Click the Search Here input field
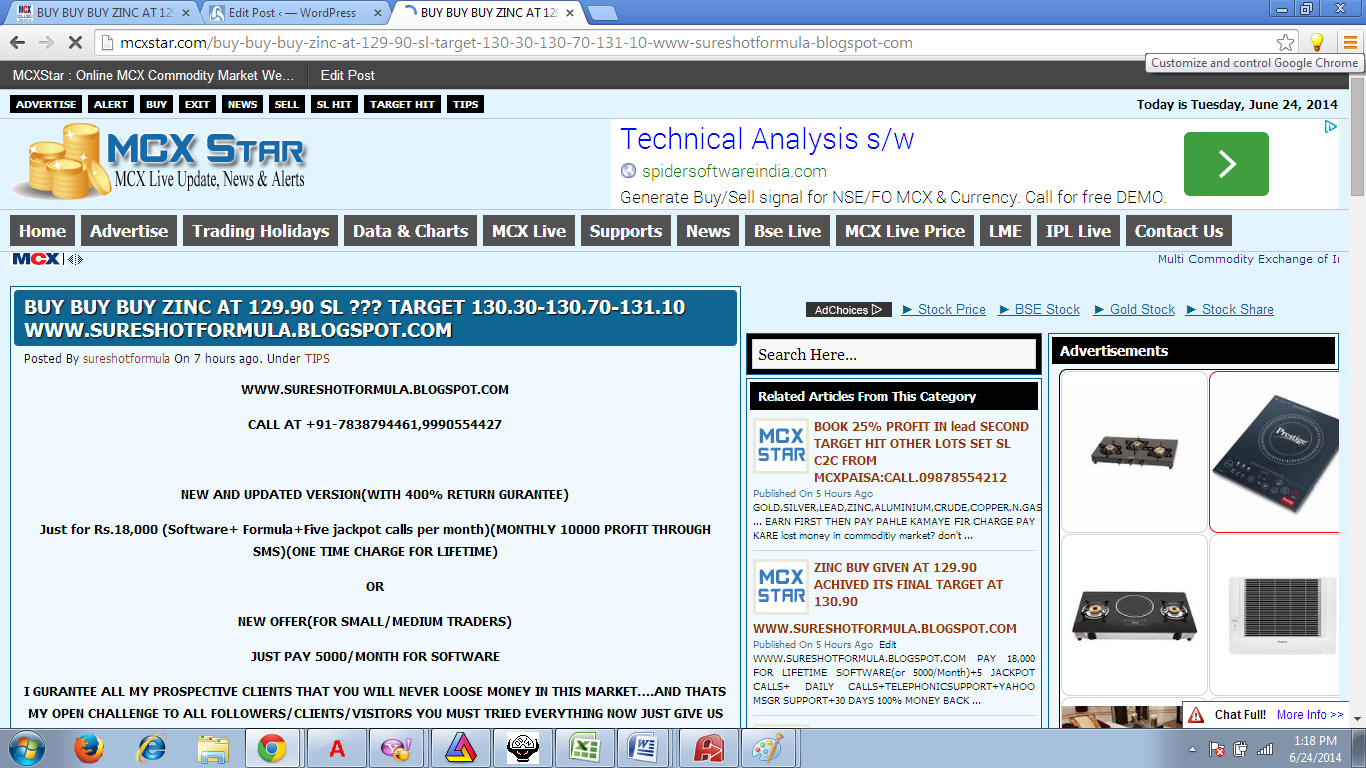The height and width of the screenshot is (768, 1366). (x=893, y=354)
